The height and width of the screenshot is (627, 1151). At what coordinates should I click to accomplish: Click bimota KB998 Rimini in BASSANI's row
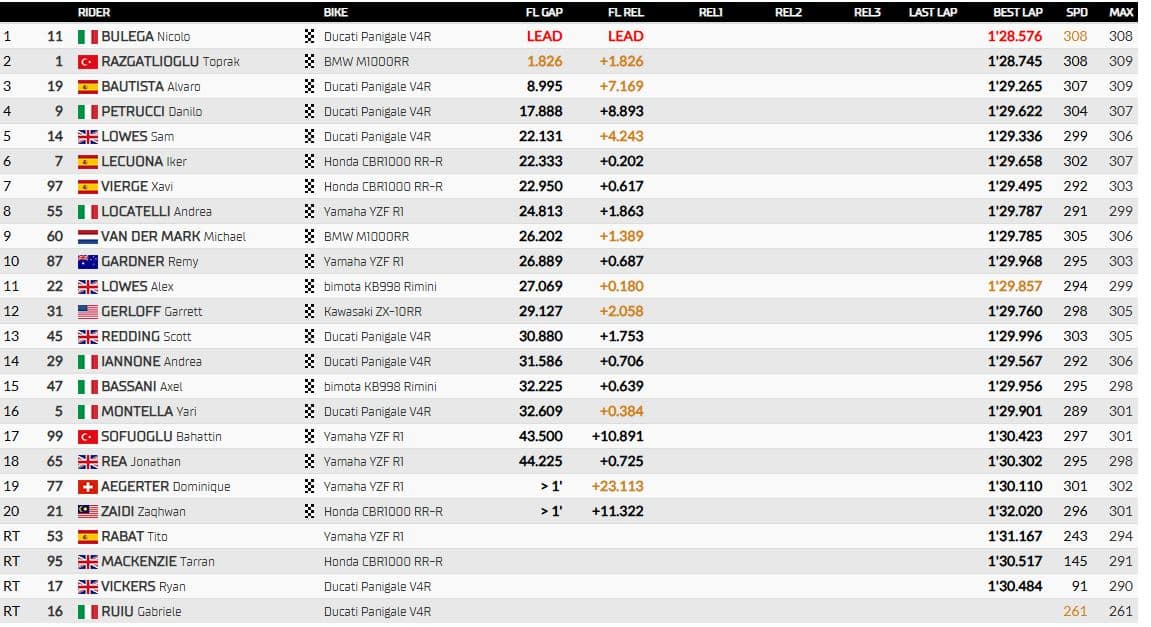[x=380, y=386]
